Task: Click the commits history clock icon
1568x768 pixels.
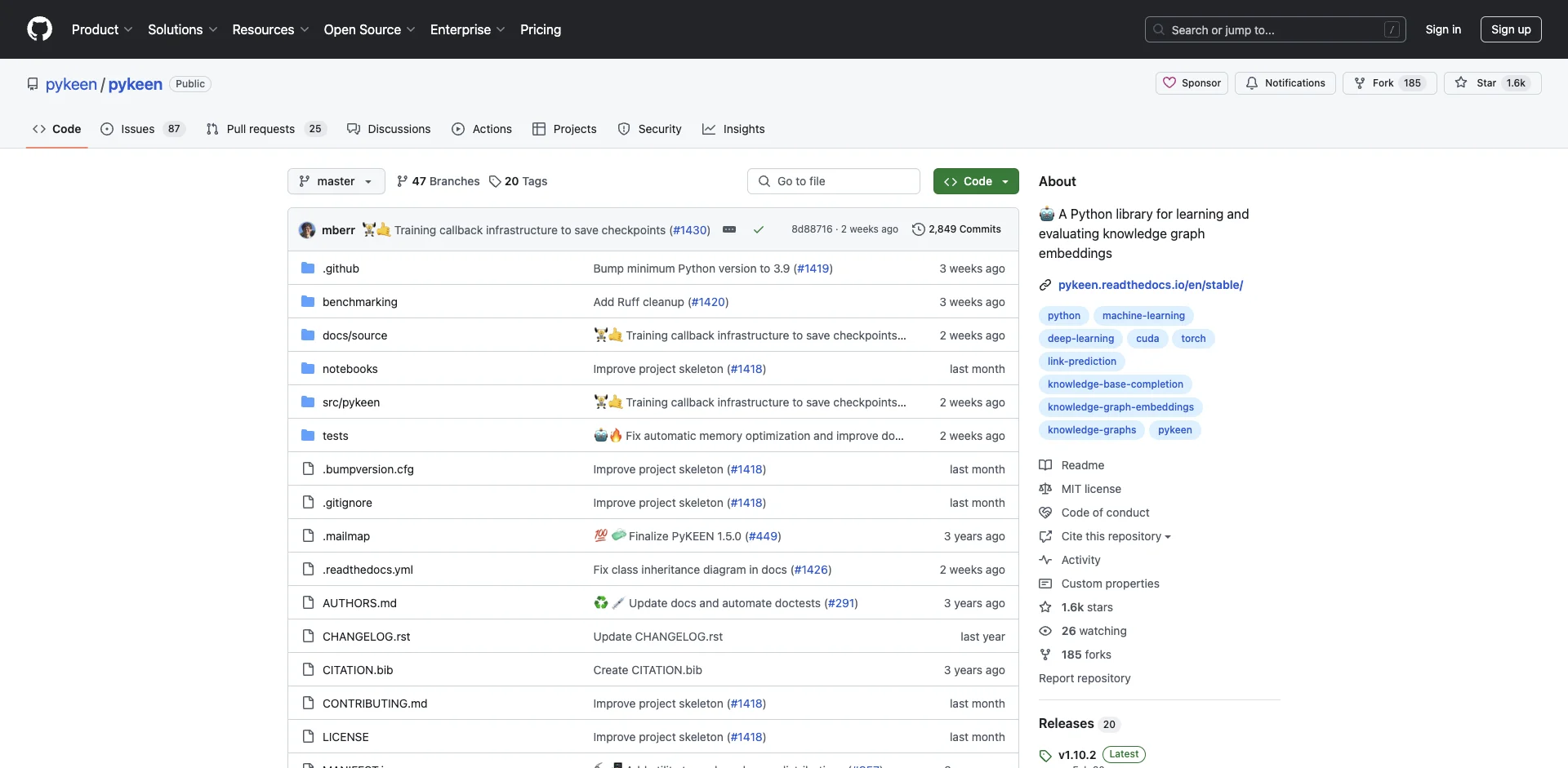Action: [x=919, y=229]
